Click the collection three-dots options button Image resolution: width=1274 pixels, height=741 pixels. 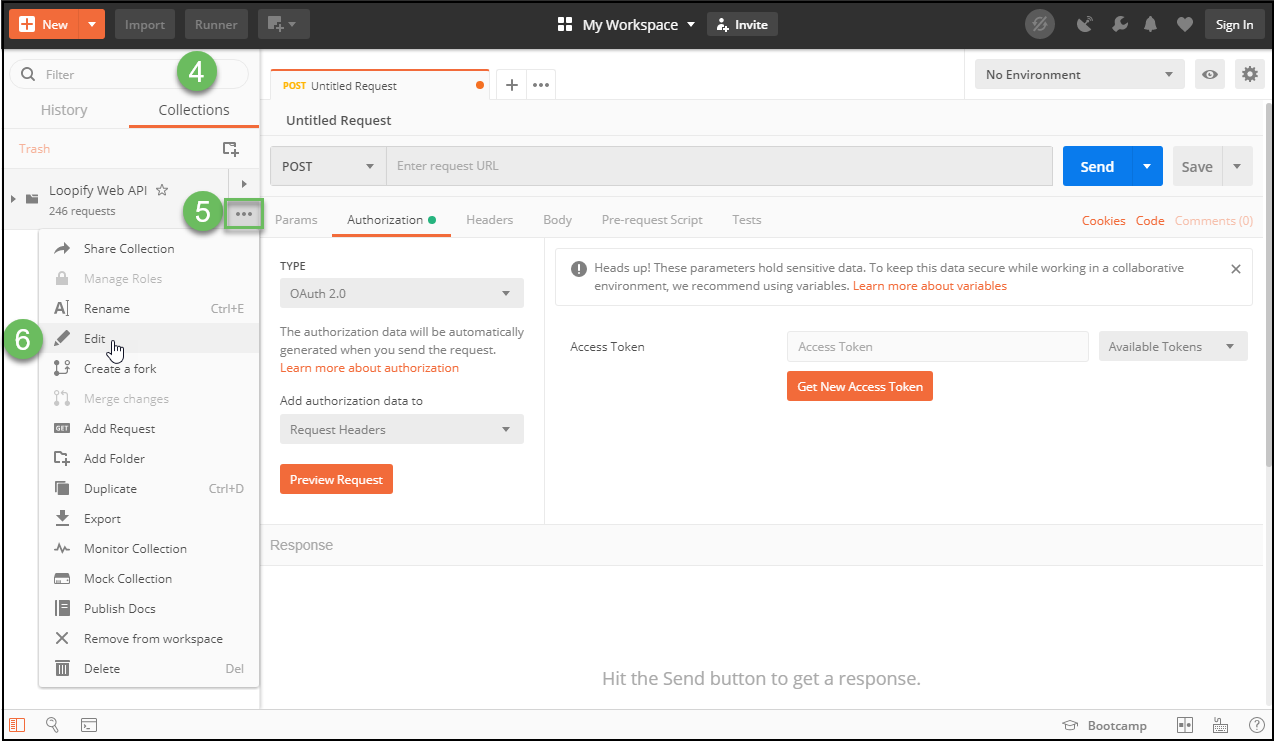pos(244,214)
